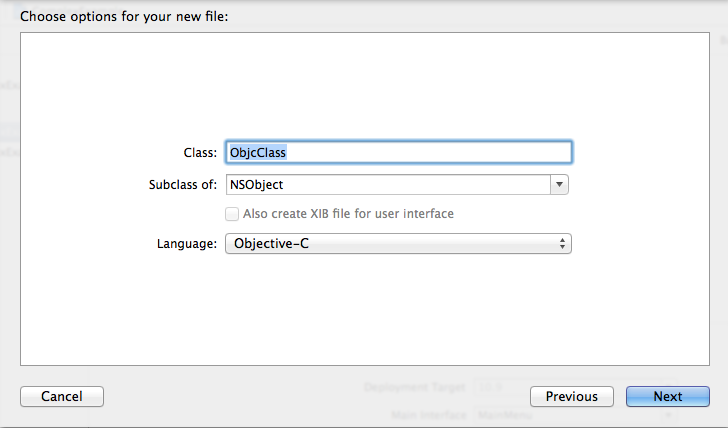Click the "Subclass of:" label
The height and width of the screenshot is (428, 728).
click(182, 185)
